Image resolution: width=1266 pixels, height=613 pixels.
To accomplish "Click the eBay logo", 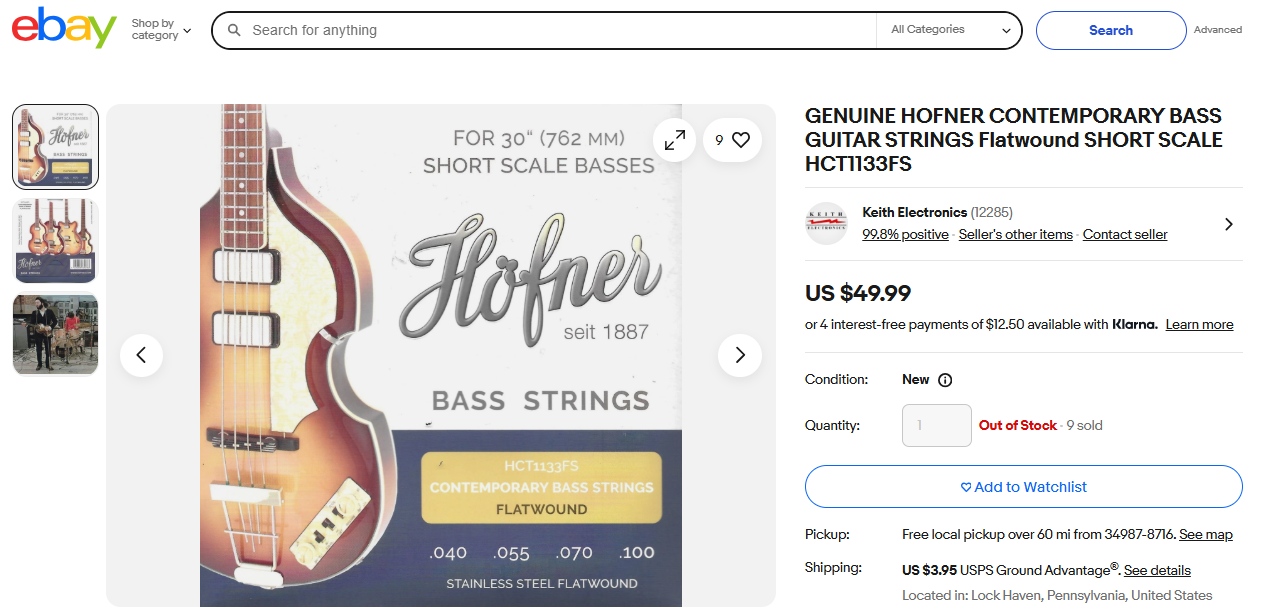I will 64,29.
